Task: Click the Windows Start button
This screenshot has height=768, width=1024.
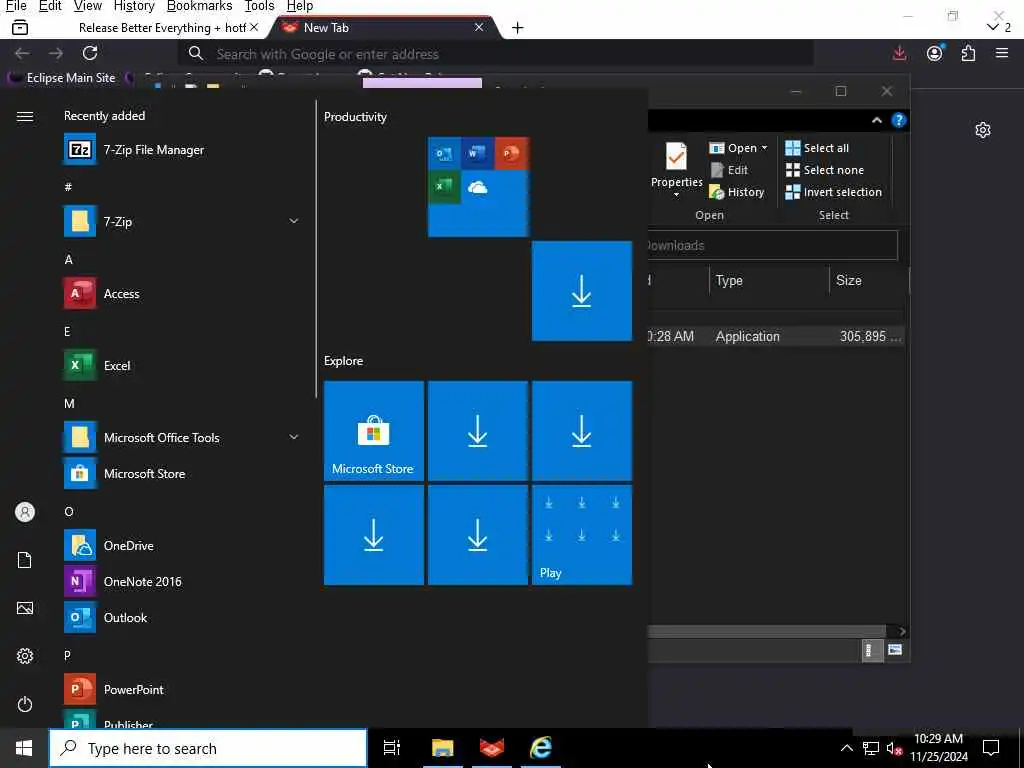Action: click(24, 748)
